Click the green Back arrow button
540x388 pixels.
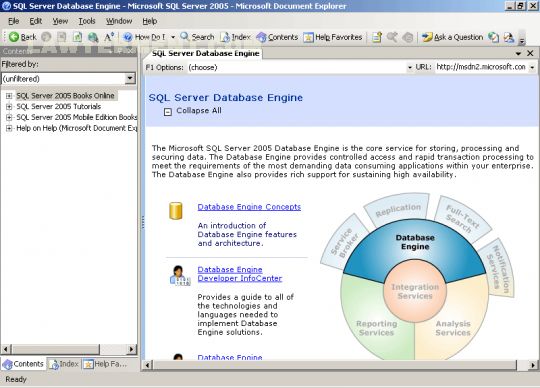(x=22, y=37)
